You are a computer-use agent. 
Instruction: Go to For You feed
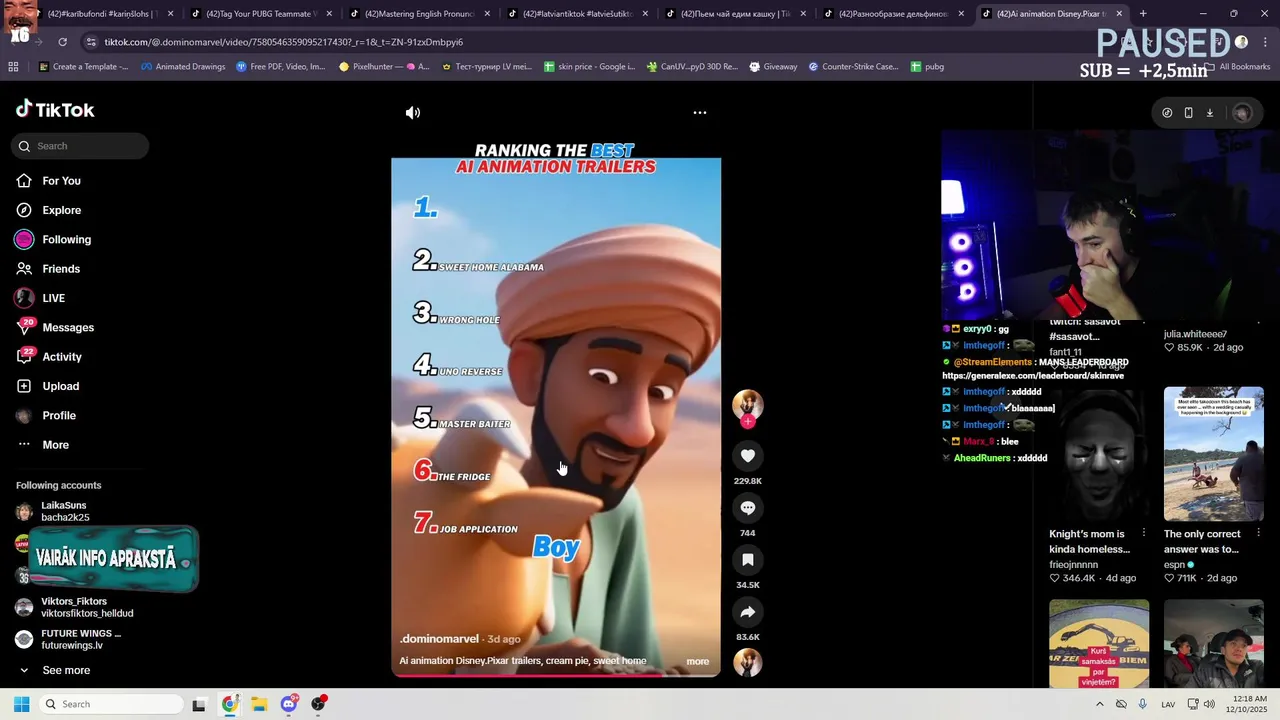[61, 181]
